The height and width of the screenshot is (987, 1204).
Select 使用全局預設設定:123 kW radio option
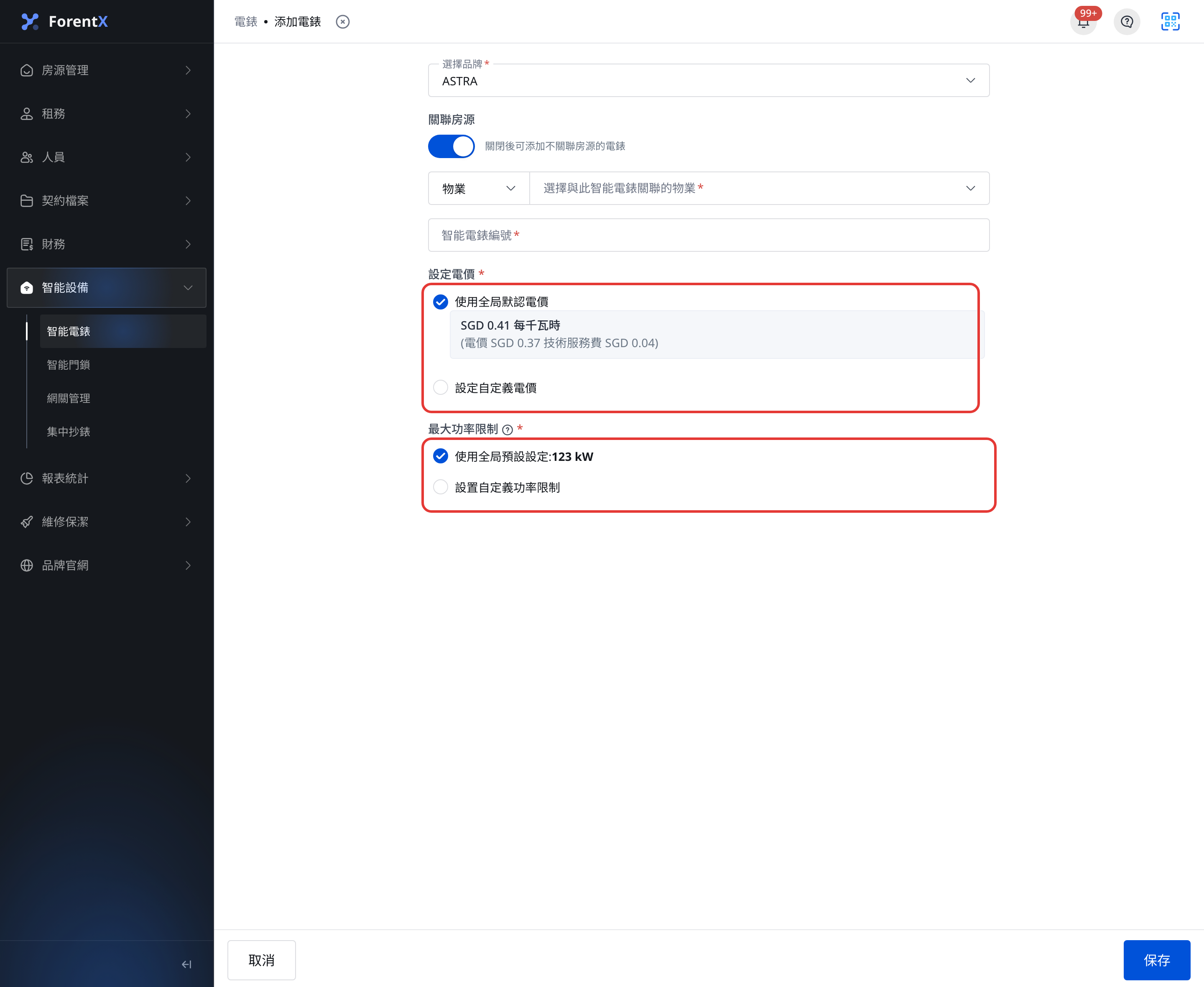pyautogui.click(x=440, y=457)
